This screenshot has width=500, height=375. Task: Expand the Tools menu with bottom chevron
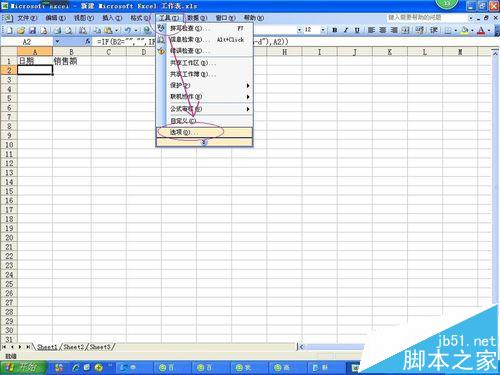pos(204,142)
